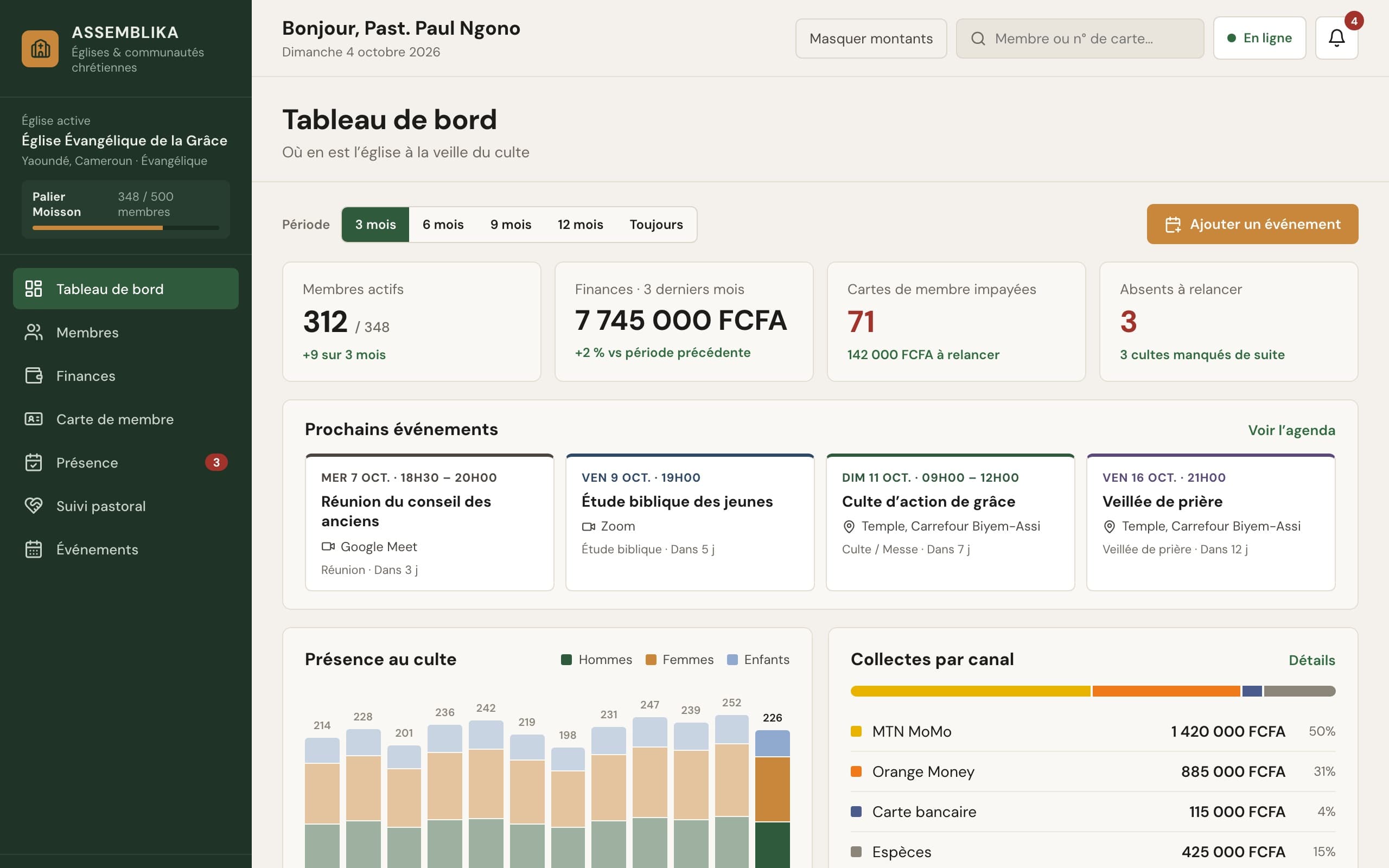Select the 12 mois period
Image resolution: width=1389 pixels, height=868 pixels.
click(x=580, y=225)
